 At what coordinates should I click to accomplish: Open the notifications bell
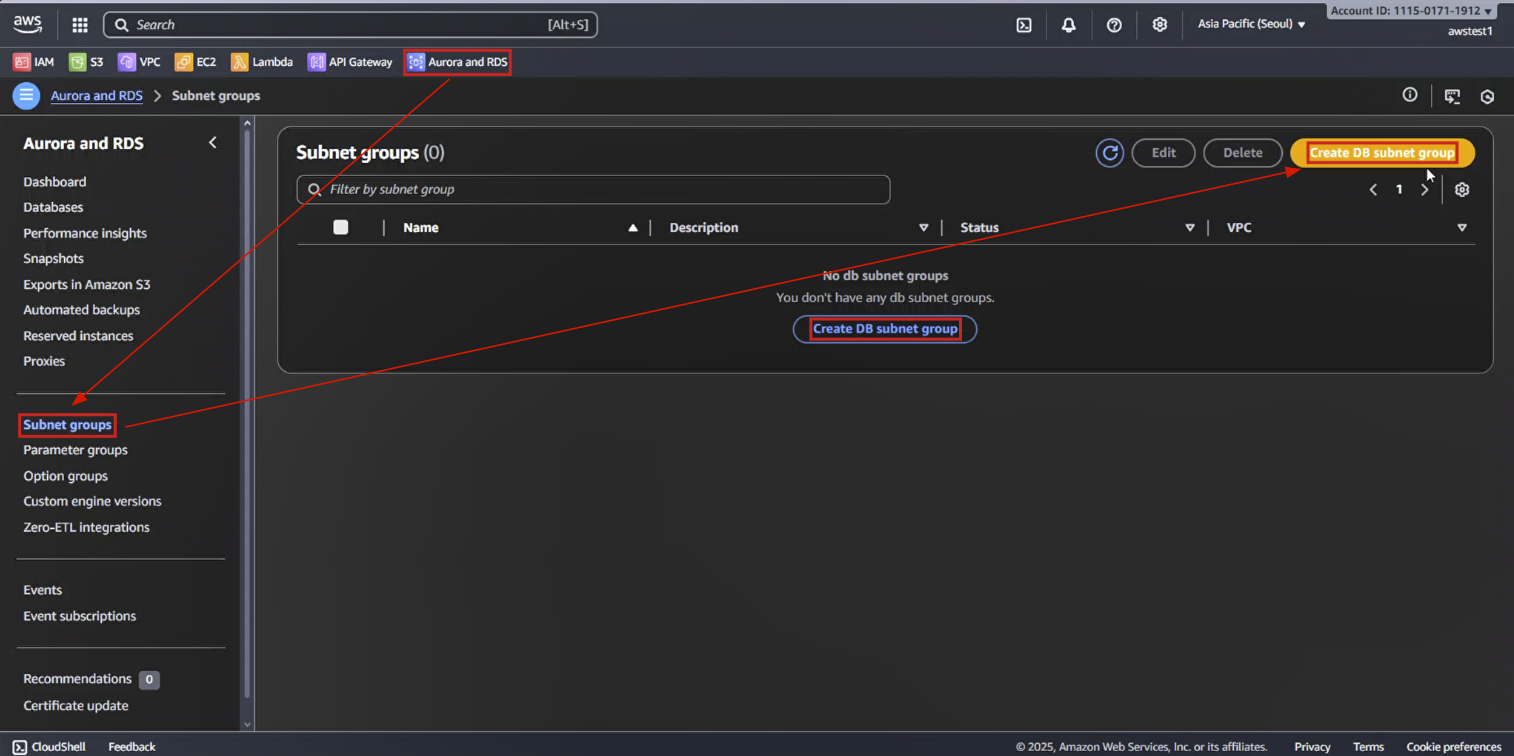pyautogui.click(x=1069, y=25)
